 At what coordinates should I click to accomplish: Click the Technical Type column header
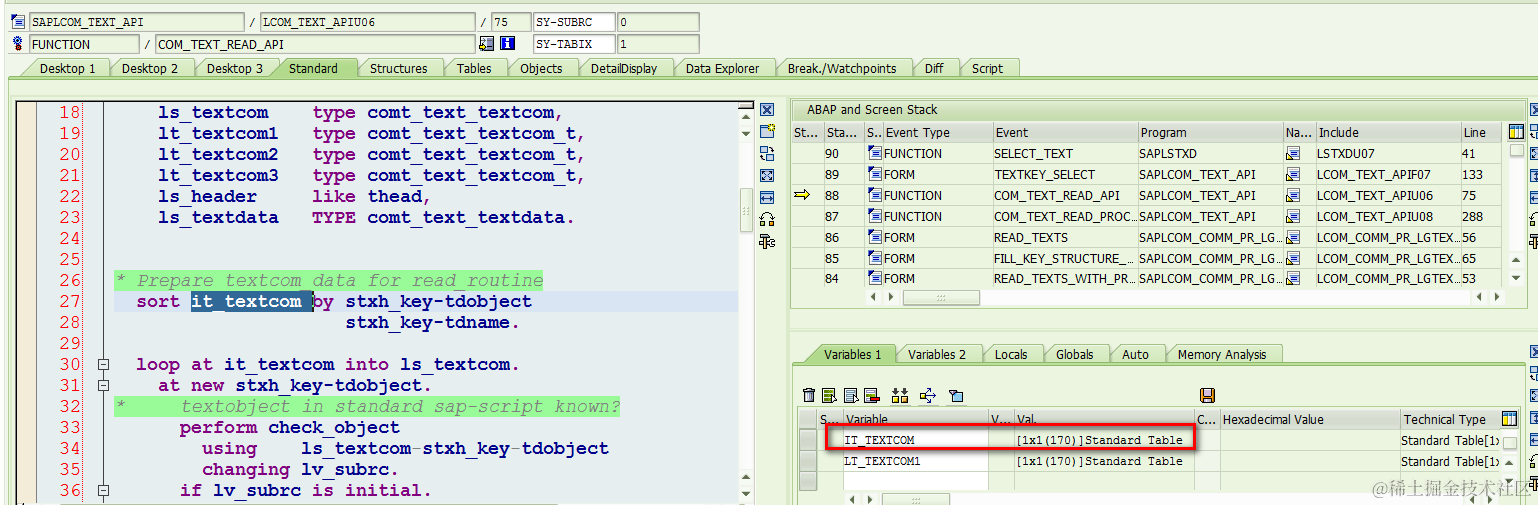1450,419
